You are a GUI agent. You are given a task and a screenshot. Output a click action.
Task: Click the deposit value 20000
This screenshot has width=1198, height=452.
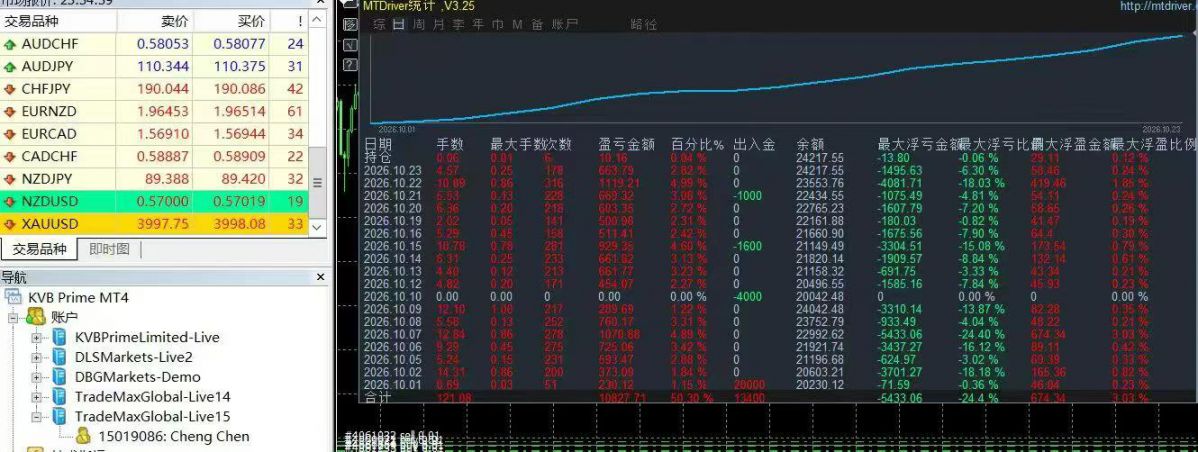click(x=750, y=384)
